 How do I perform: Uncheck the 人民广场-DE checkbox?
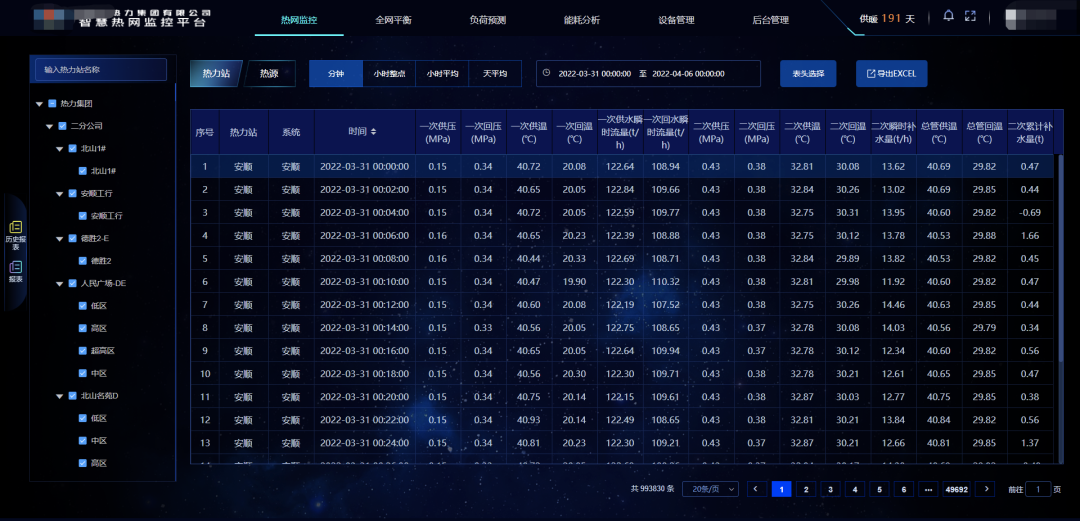[72, 283]
